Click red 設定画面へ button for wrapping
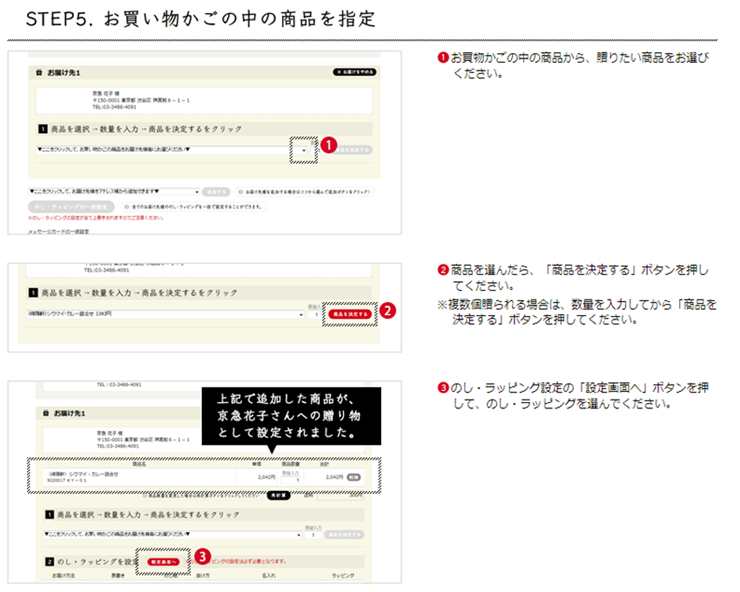Screen dimensions: 740x592 click(163, 562)
